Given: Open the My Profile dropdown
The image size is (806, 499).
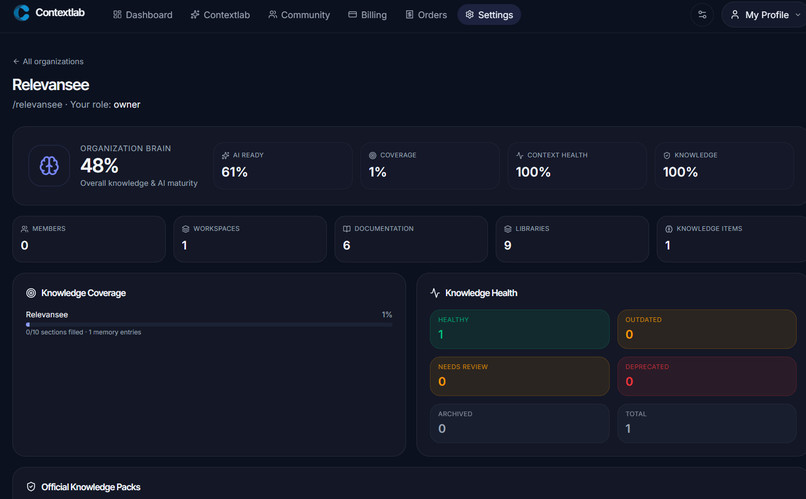Looking at the screenshot, I should tap(765, 15).
